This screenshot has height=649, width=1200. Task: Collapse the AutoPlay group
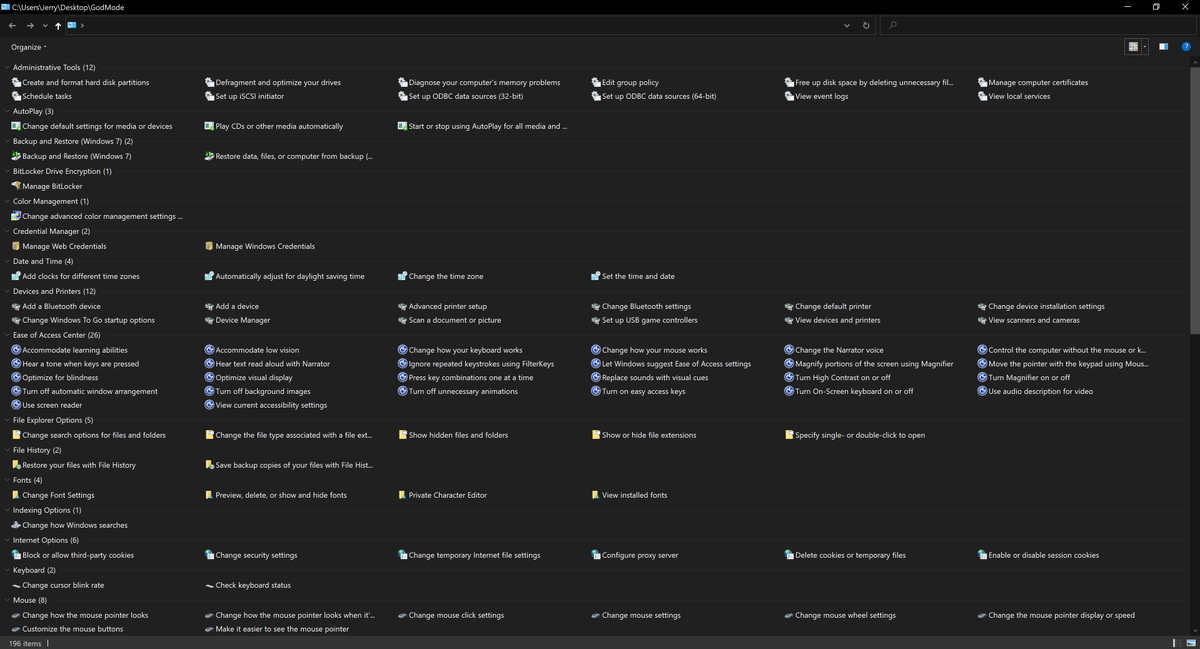pyautogui.click(x=7, y=112)
